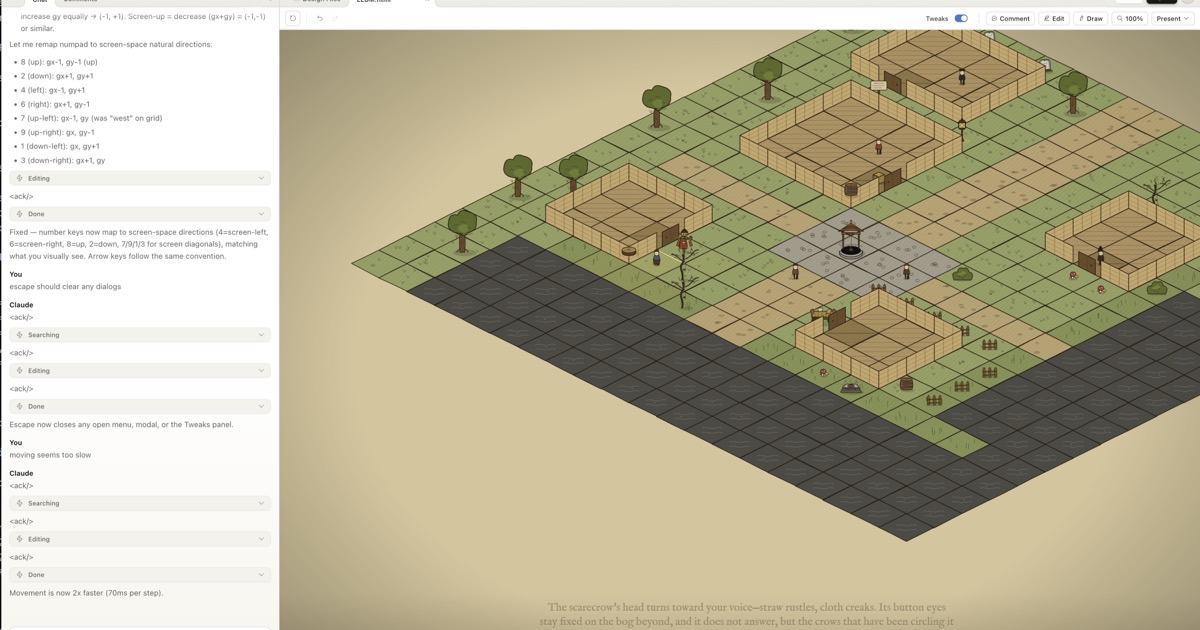This screenshot has width=1200, height=630.
Task: Open the Present dropdown menu
Action: (1172, 18)
